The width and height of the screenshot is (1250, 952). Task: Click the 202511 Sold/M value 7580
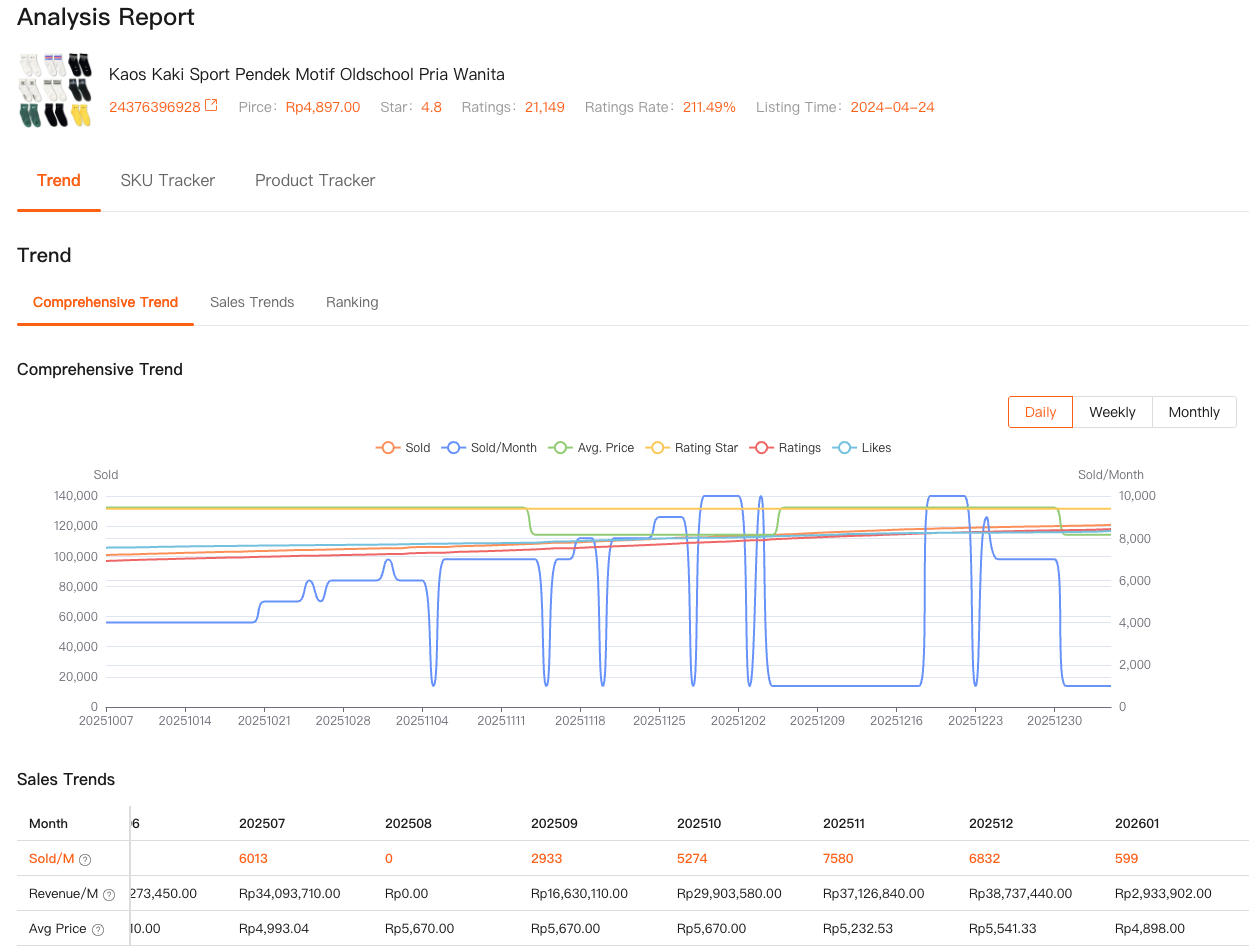pos(838,858)
